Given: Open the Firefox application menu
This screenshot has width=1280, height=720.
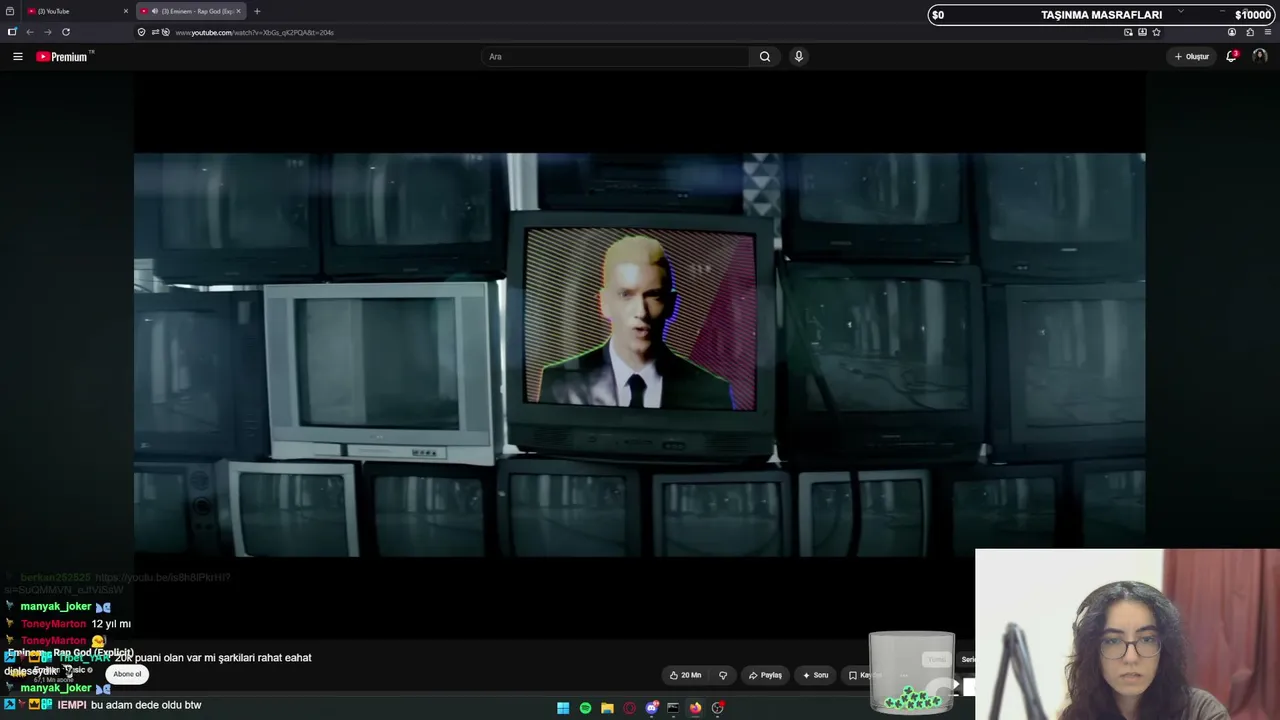Looking at the screenshot, I should pos(1268,32).
